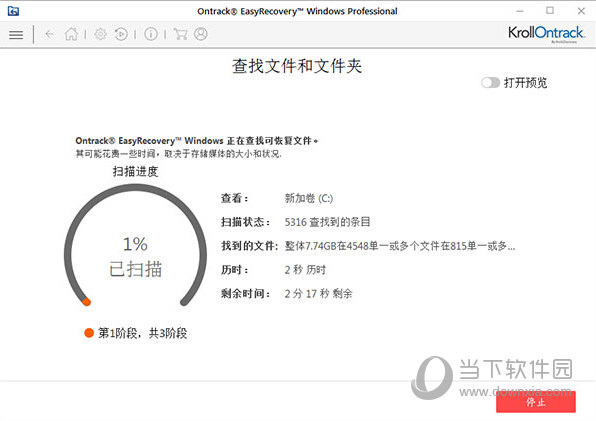The height and width of the screenshot is (421, 596).
Task: Minimize the EasyRecovery window
Action: click(520, 11)
